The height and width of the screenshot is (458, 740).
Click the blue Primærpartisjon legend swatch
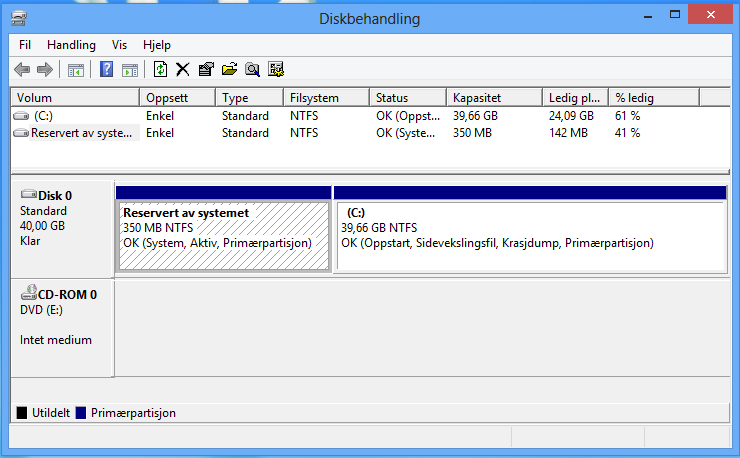(81, 413)
